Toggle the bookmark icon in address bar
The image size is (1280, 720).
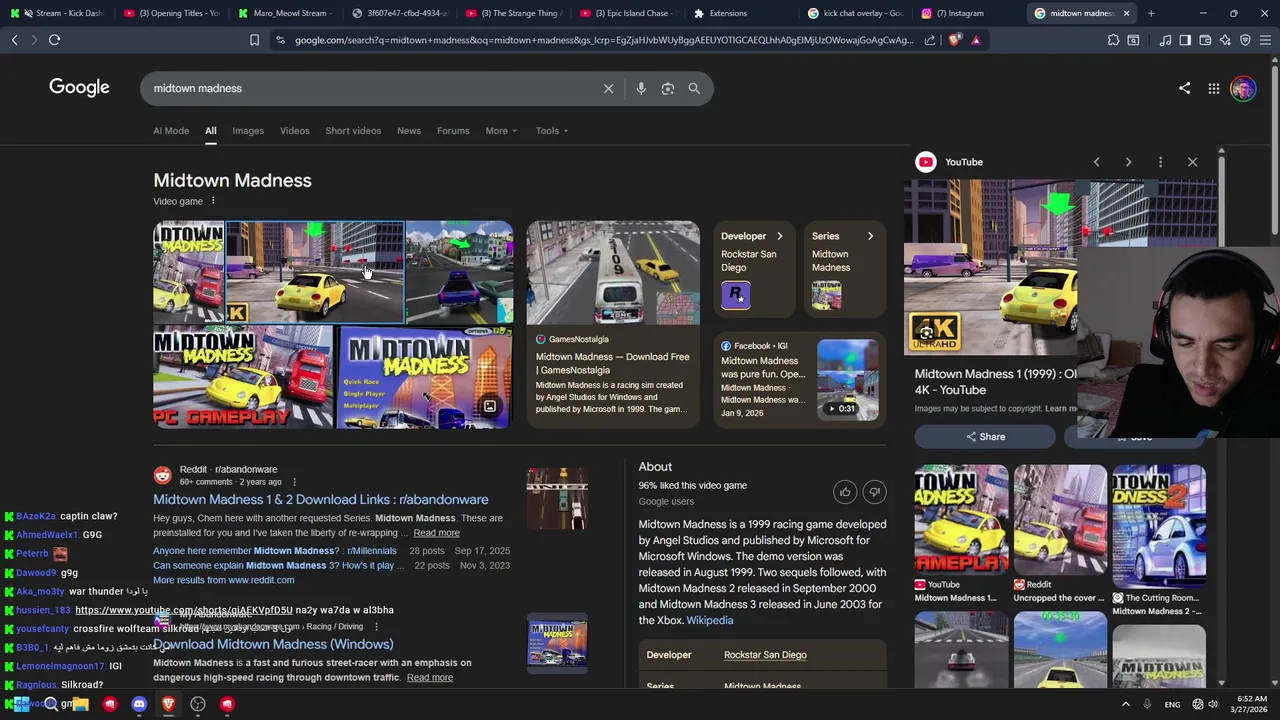pyautogui.click(x=254, y=40)
